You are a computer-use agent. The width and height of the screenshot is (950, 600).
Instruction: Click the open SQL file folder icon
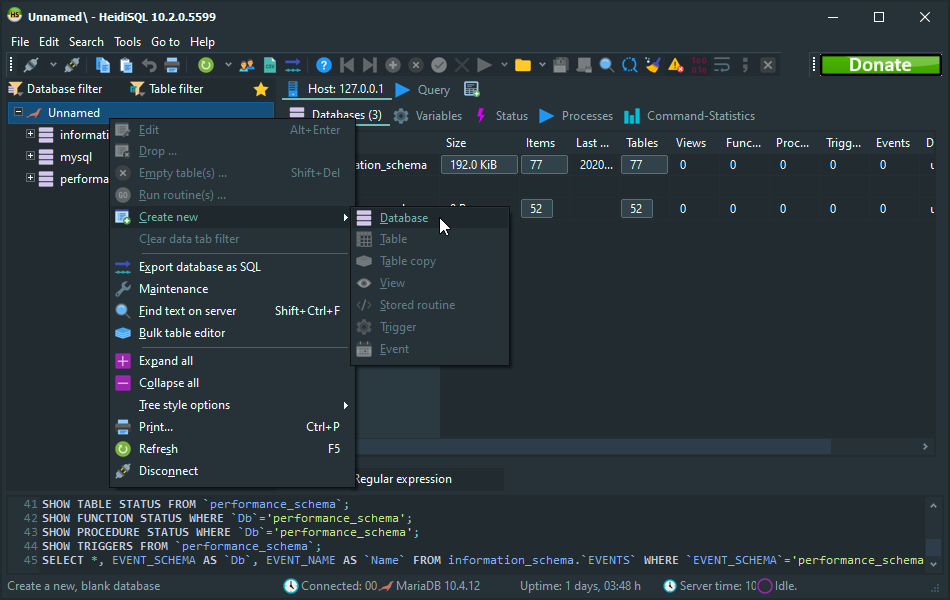[523, 65]
